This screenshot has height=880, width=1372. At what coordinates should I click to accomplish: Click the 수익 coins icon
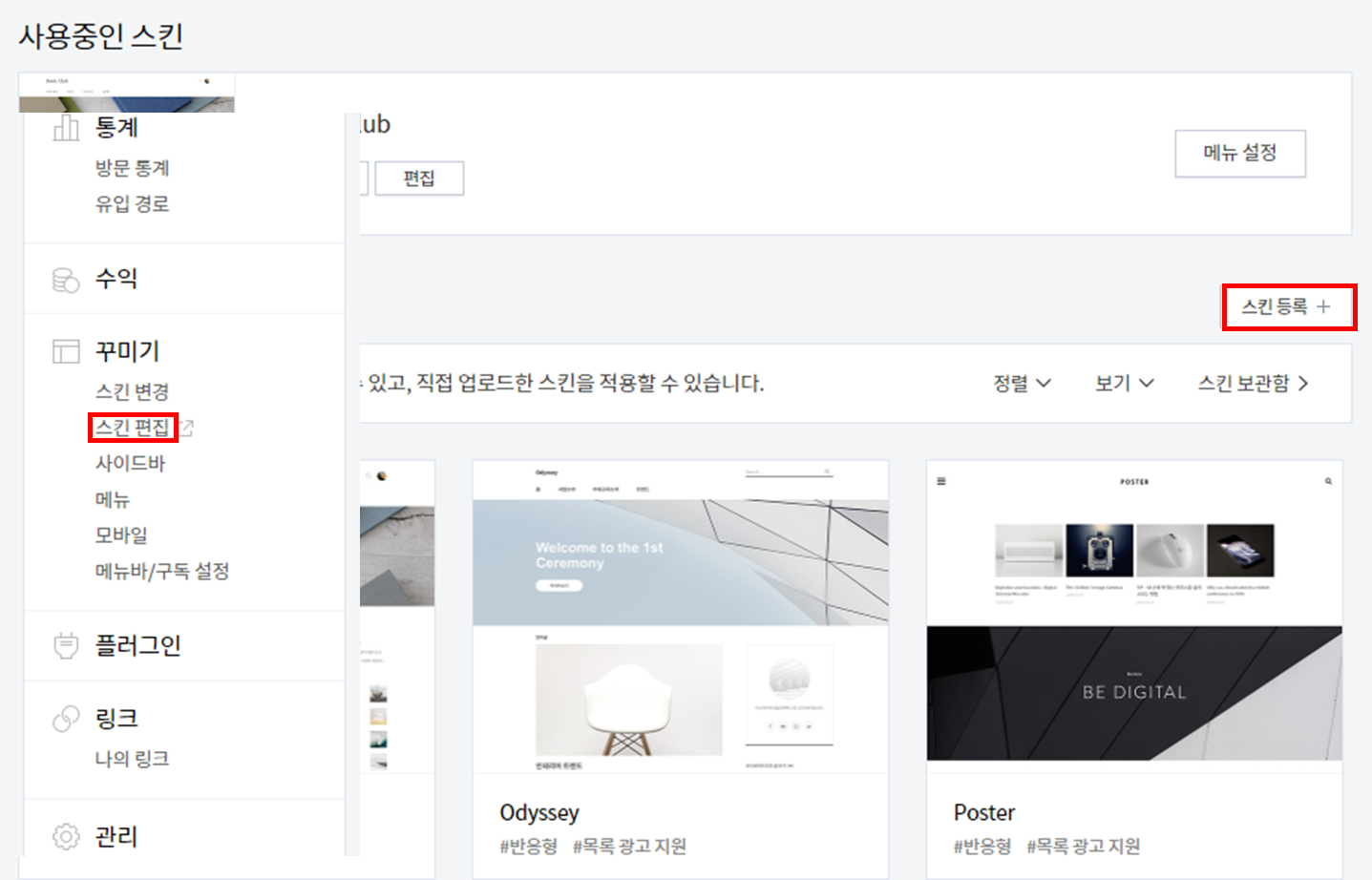(66, 280)
